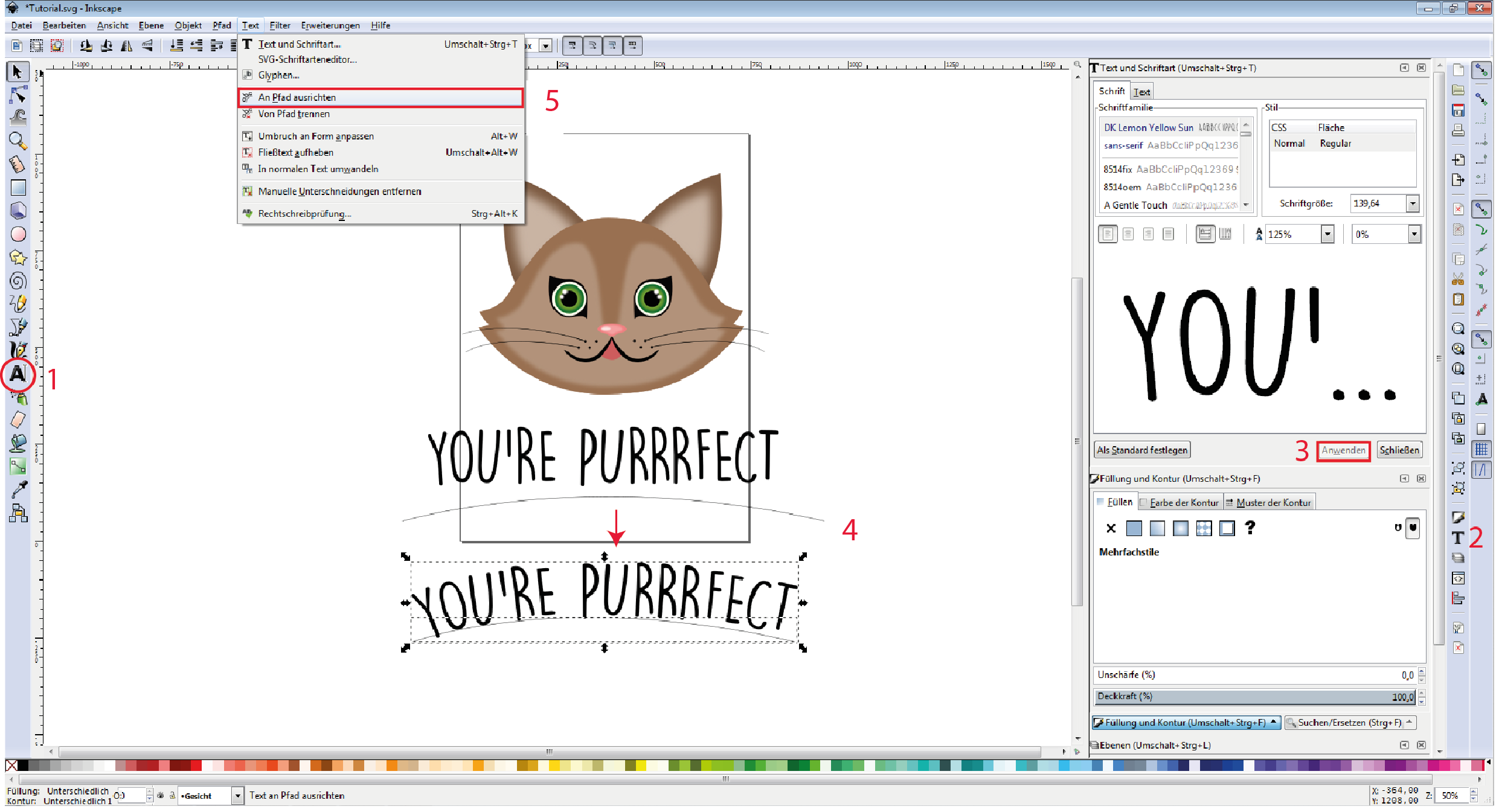Select the Bezier pen tool
The height and width of the screenshot is (812, 1499).
click(18, 327)
